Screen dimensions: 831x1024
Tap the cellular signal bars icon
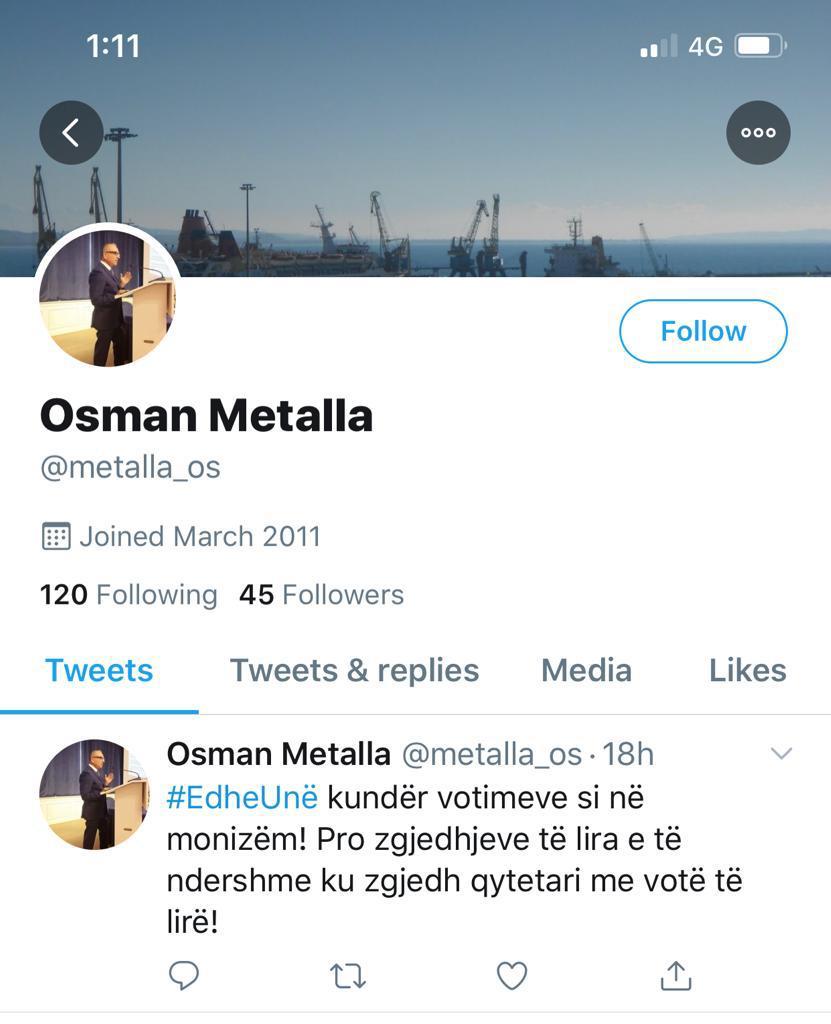[658, 46]
